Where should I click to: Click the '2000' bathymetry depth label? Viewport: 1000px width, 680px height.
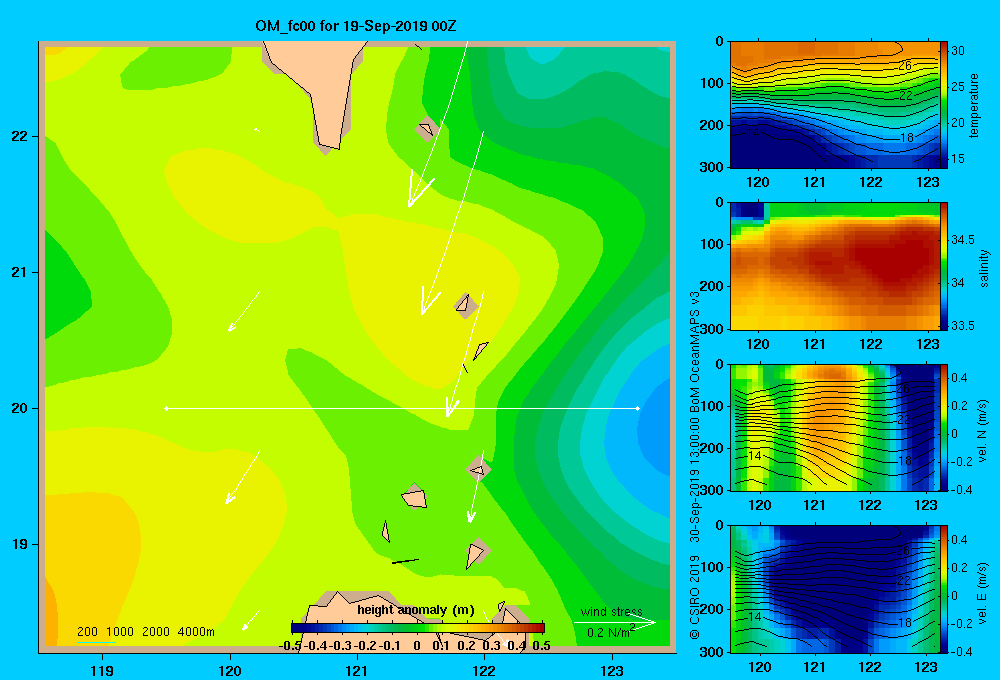pos(156,632)
